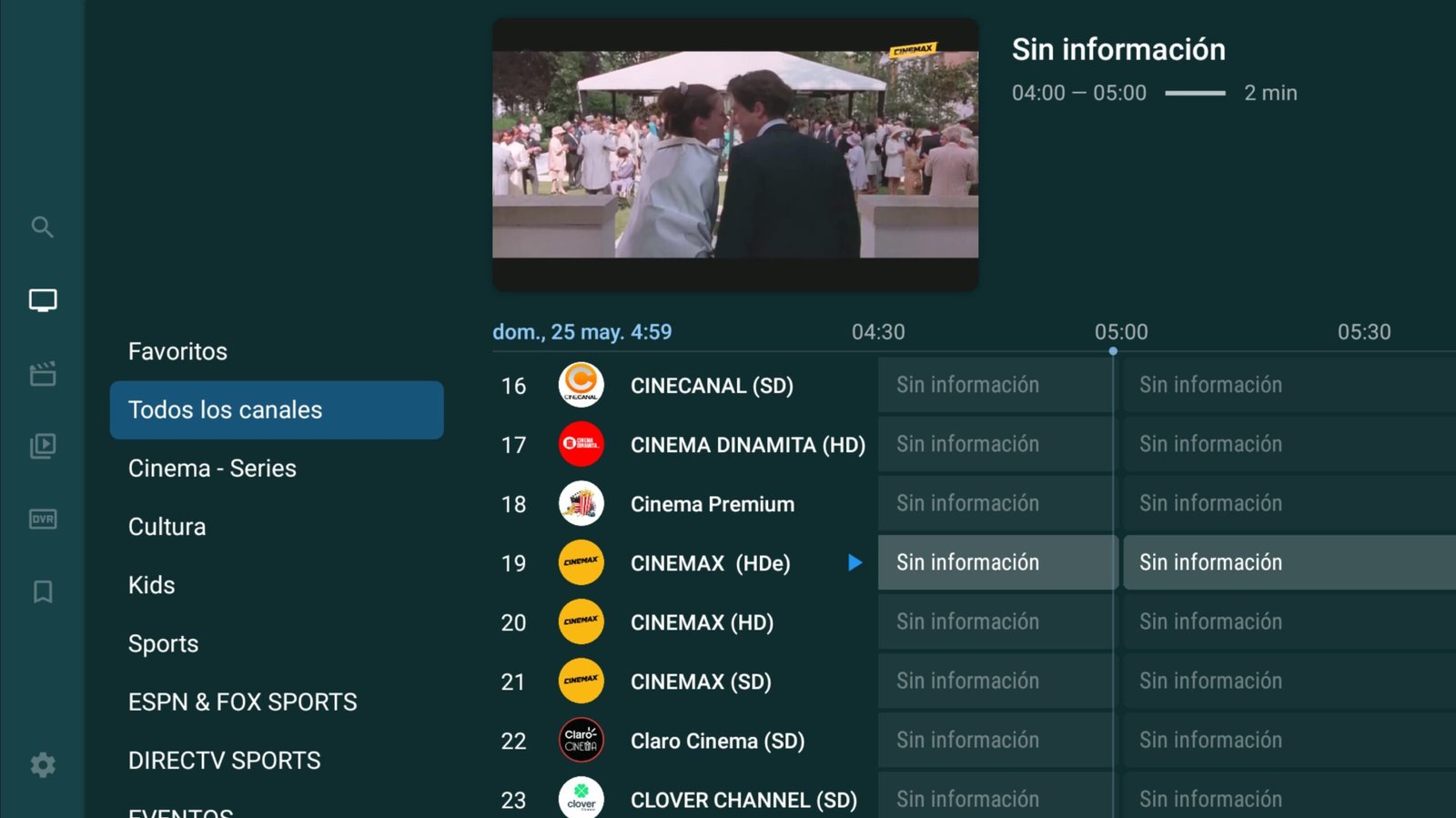
Task: Open the movies clapperboard icon
Action: click(42, 373)
